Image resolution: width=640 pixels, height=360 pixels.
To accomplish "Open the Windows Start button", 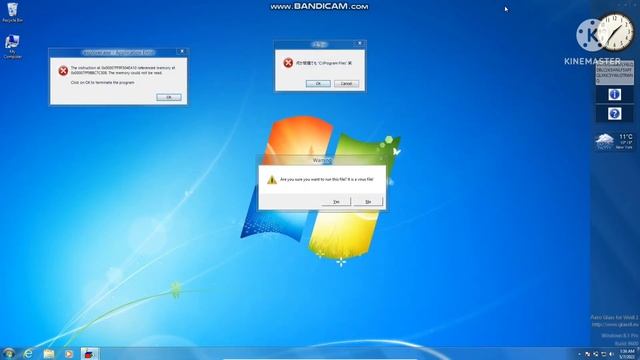I will point(9,353).
